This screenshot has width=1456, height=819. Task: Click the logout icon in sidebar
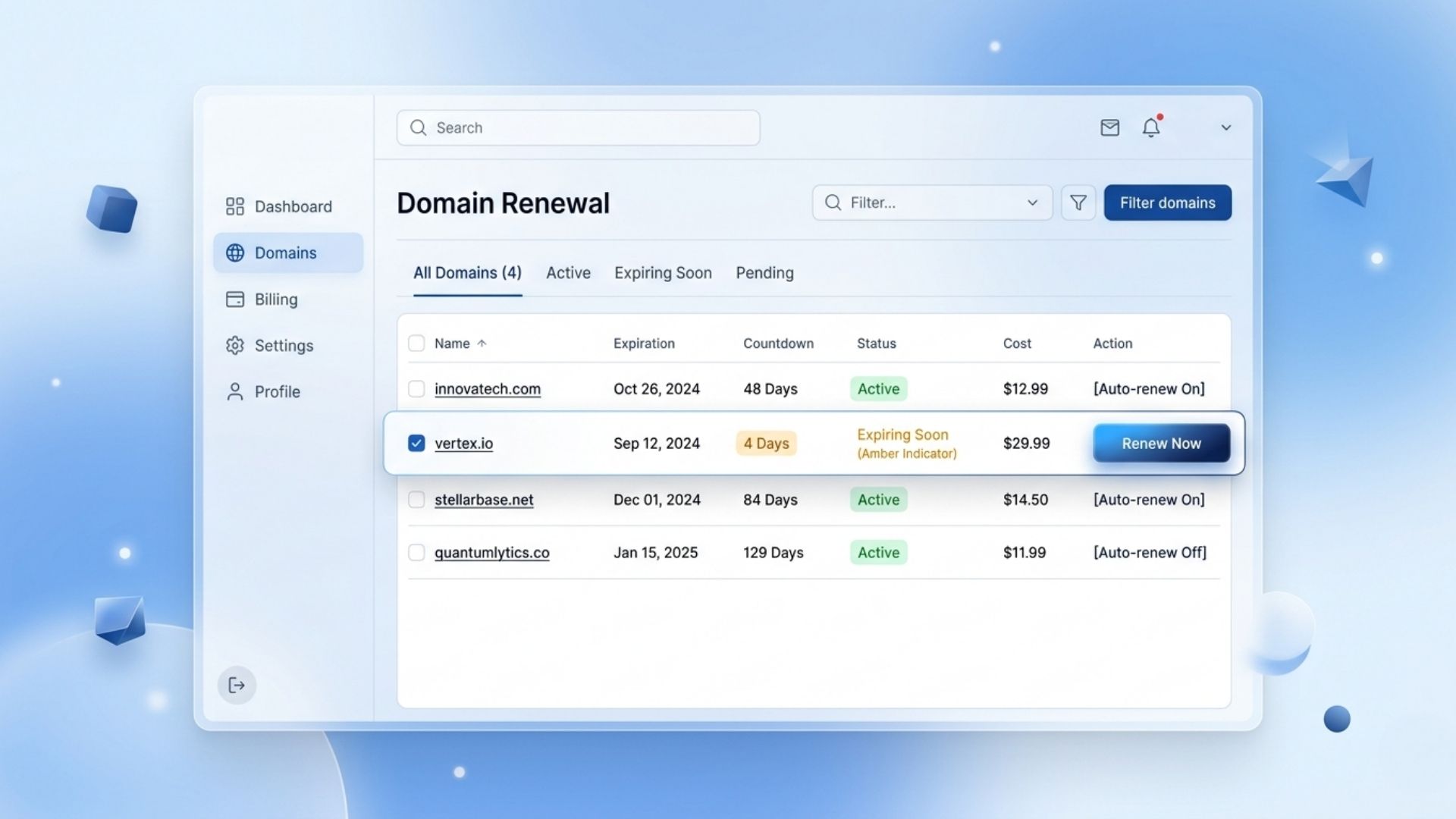tap(237, 685)
